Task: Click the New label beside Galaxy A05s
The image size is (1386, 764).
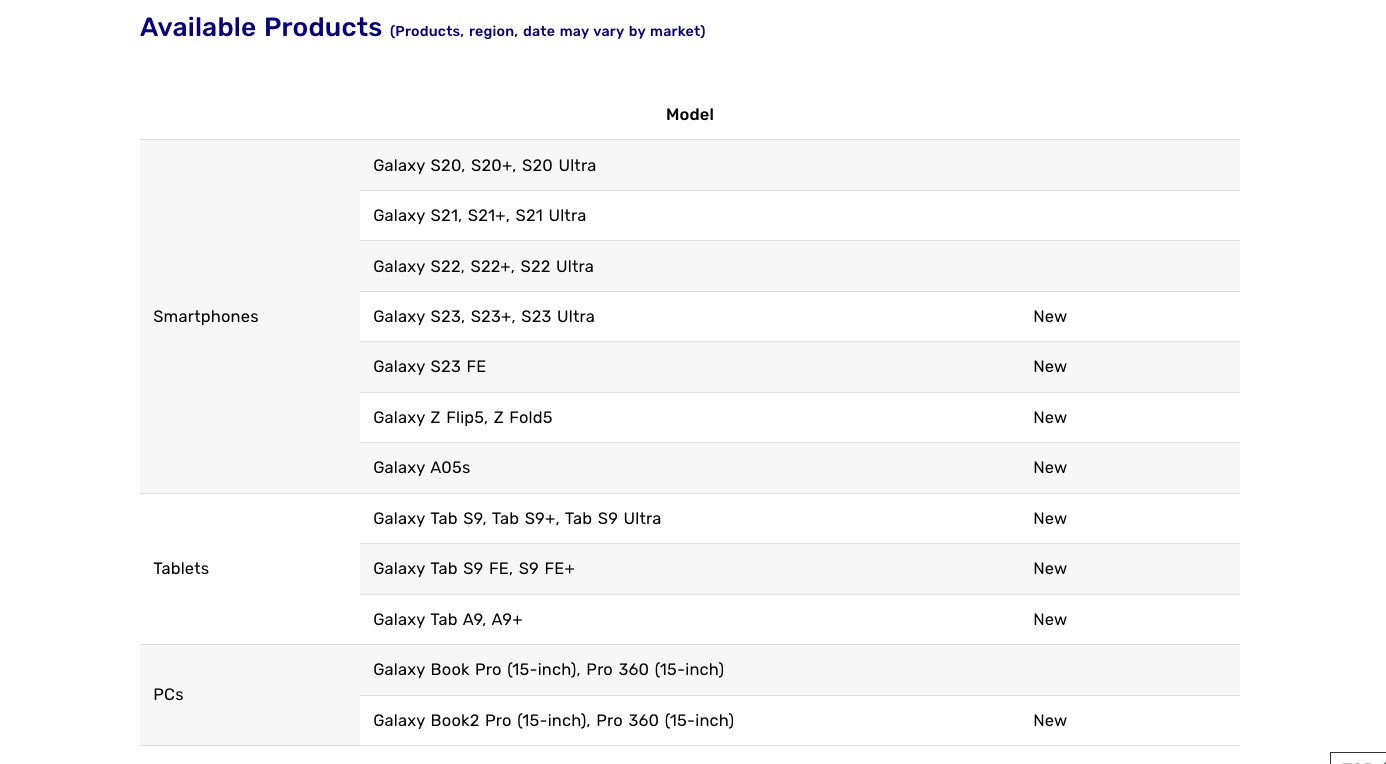Action: 1050,468
